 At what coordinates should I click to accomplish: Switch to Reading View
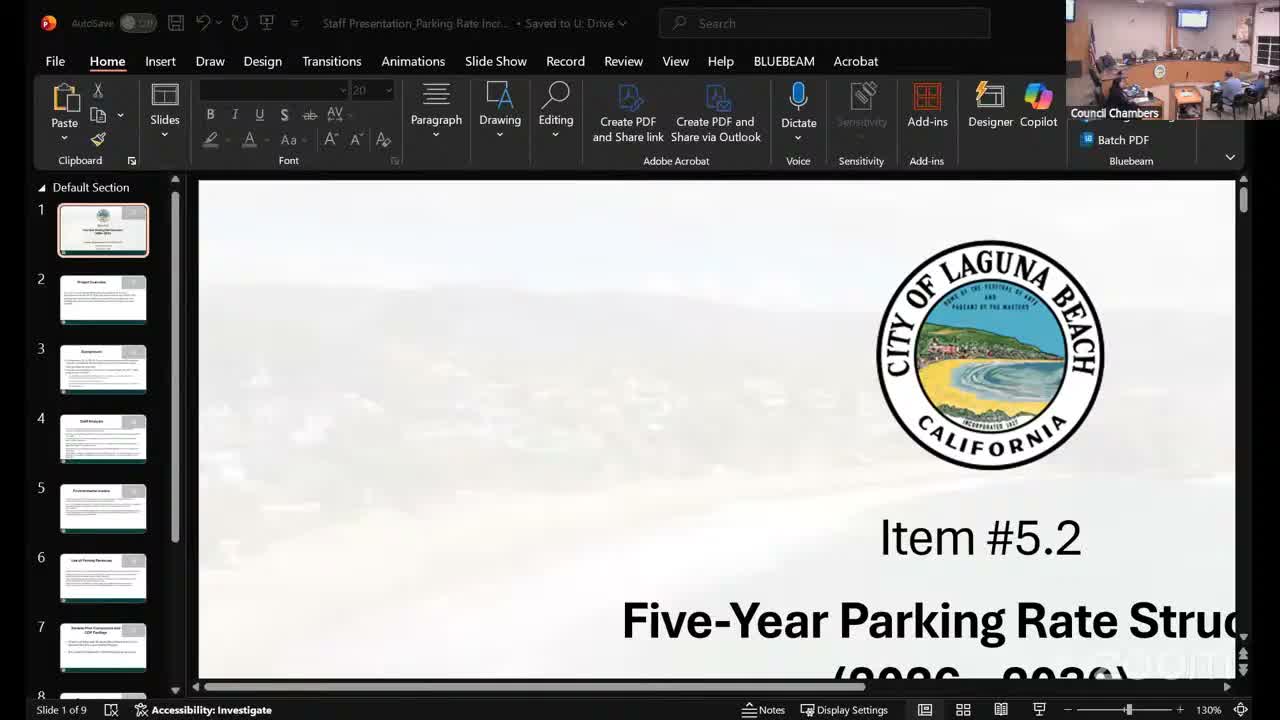[1001, 710]
